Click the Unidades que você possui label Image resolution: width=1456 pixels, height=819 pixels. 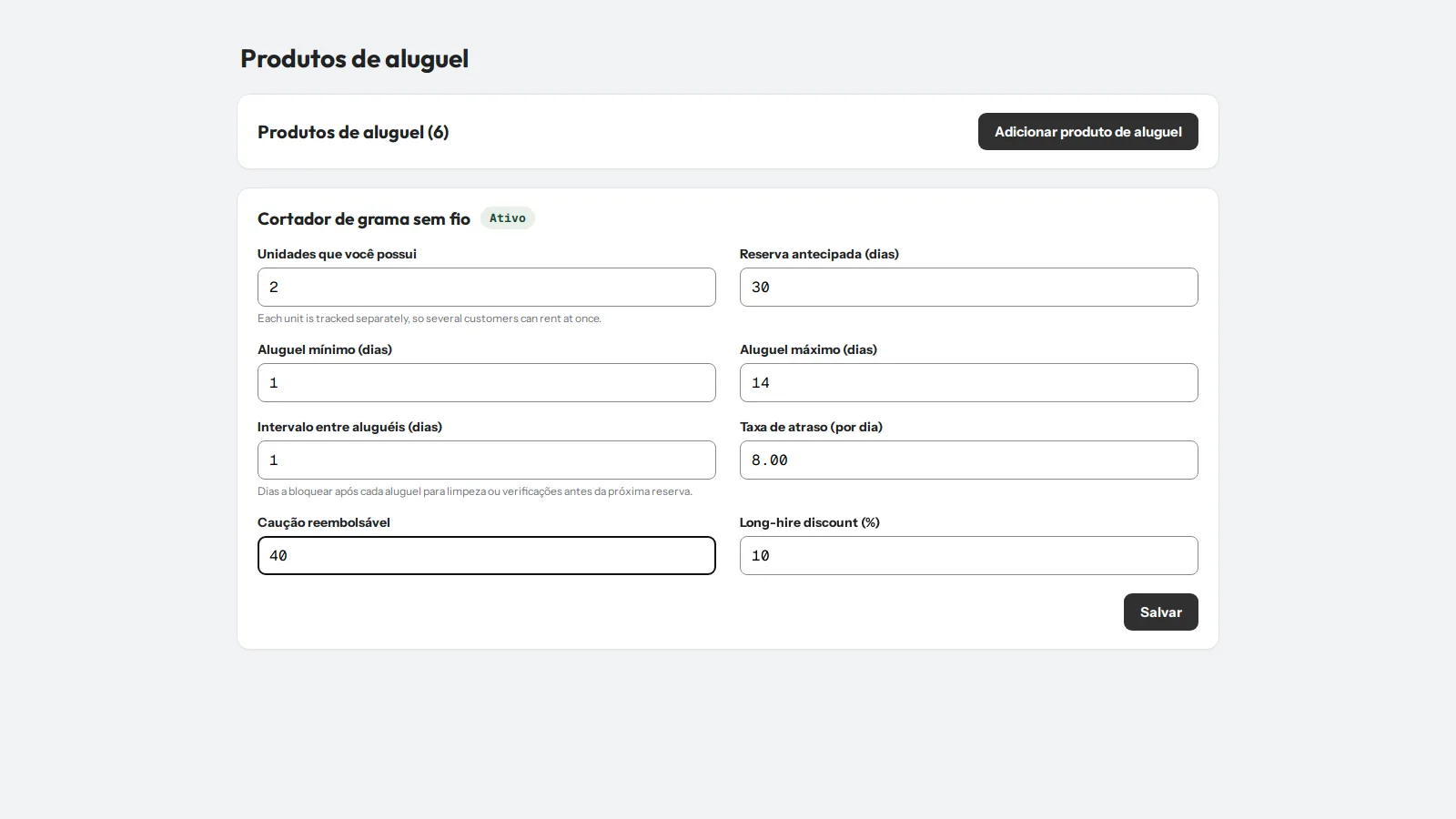(337, 254)
